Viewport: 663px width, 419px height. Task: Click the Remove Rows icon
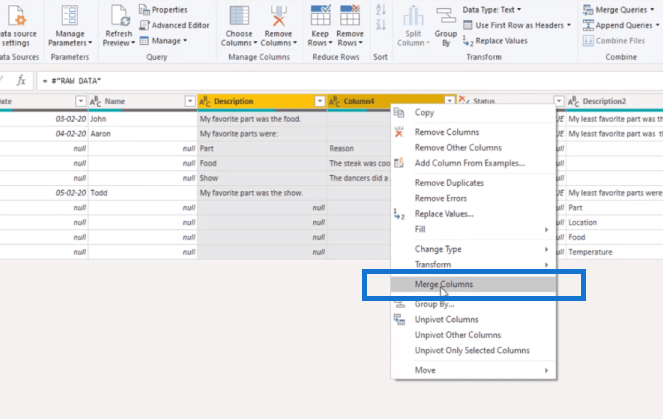pyautogui.click(x=350, y=15)
